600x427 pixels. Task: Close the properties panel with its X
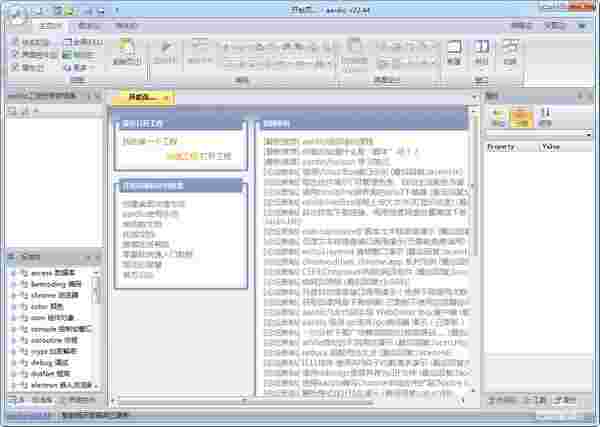click(590, 96)
